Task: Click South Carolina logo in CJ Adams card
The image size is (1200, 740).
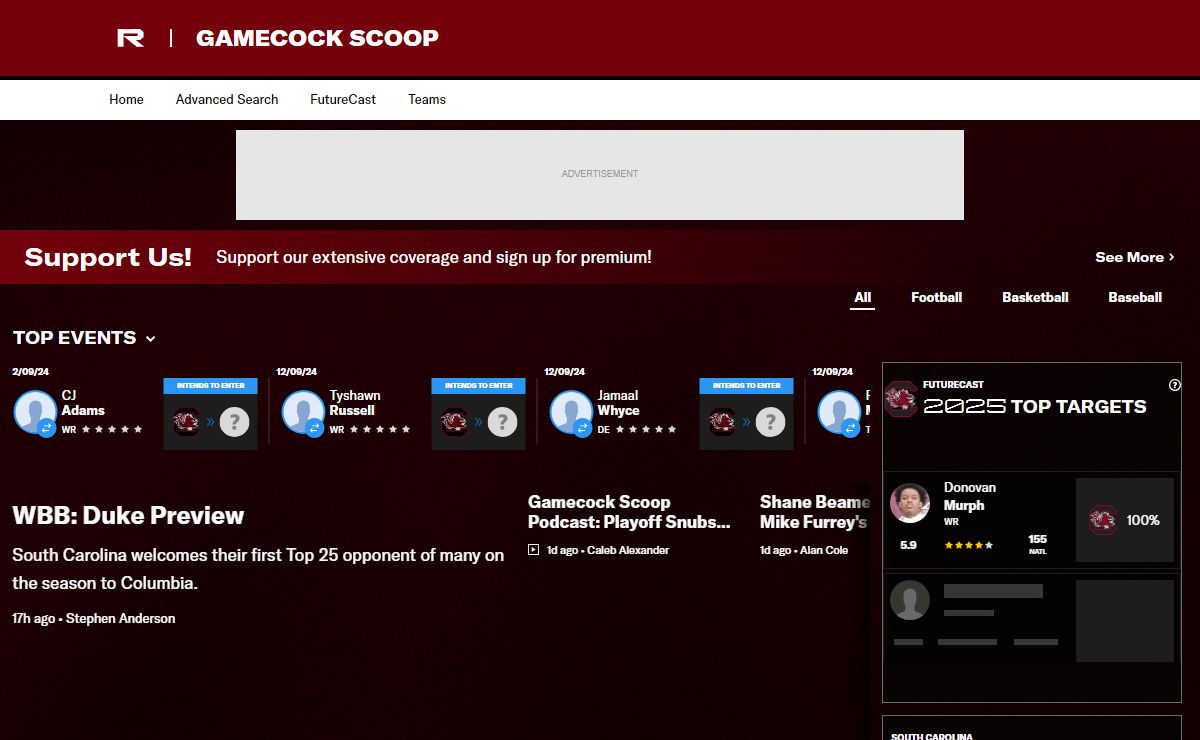Action: pos(187,422)
